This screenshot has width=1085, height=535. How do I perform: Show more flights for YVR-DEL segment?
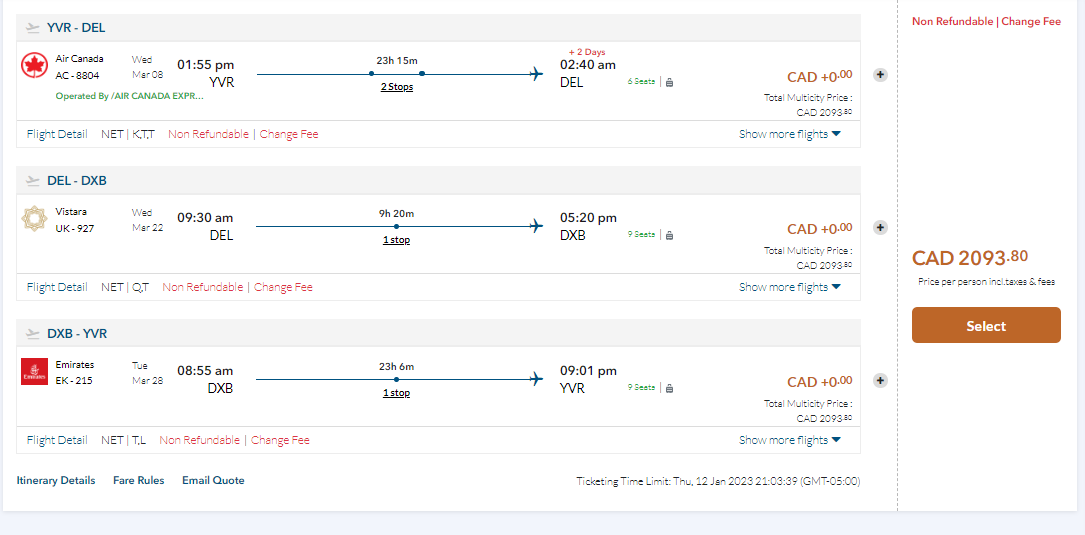[789, 134]
